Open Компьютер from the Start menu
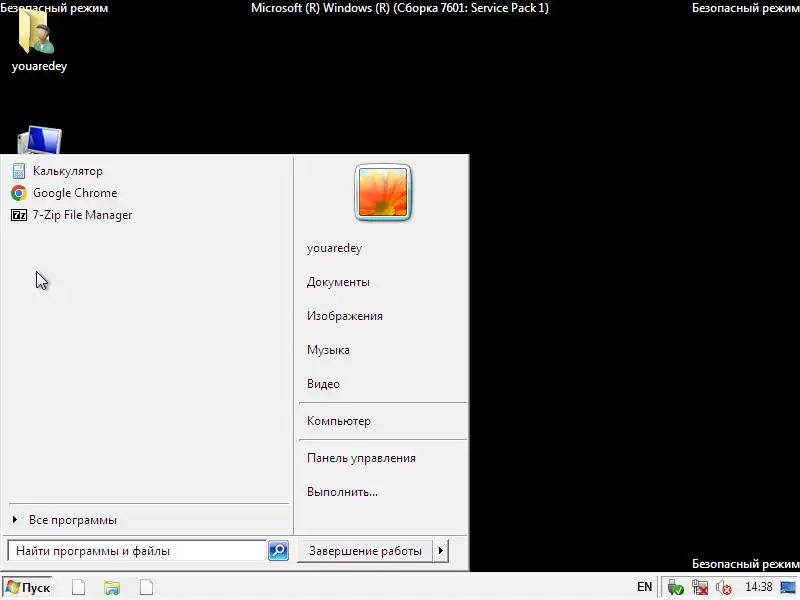 pyautogui.click(x=338, y=421)
